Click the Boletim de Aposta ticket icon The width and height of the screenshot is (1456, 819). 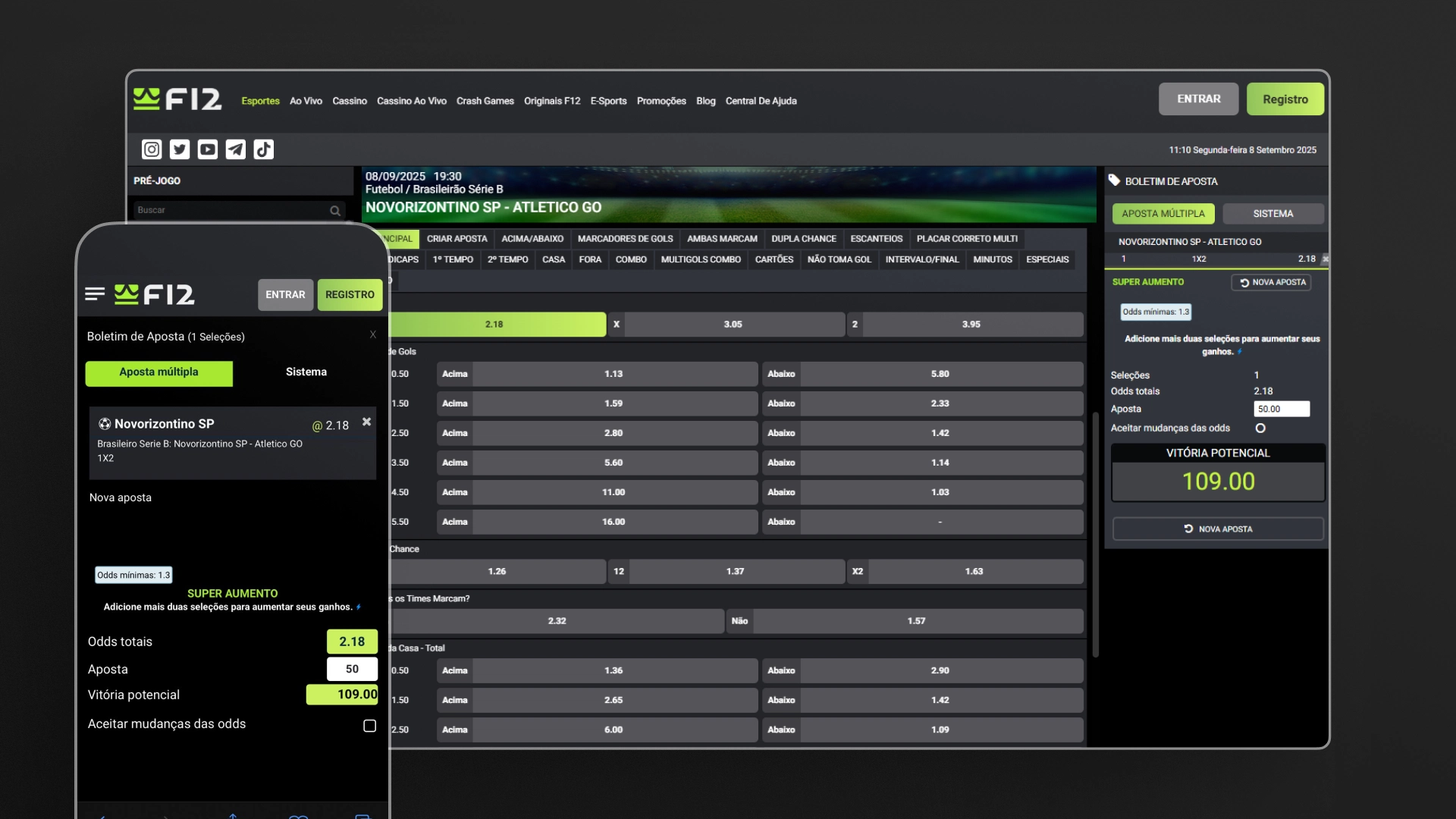(1115, 180)
